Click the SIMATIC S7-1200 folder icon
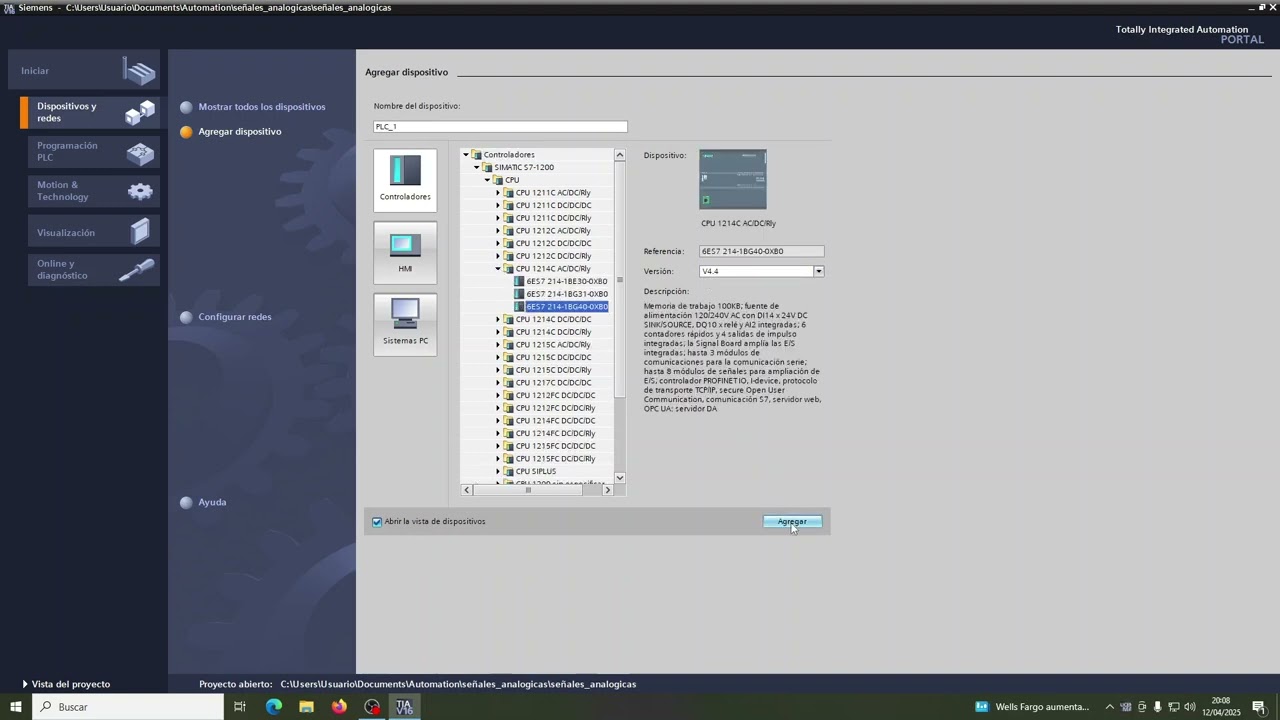 (488, 167)
